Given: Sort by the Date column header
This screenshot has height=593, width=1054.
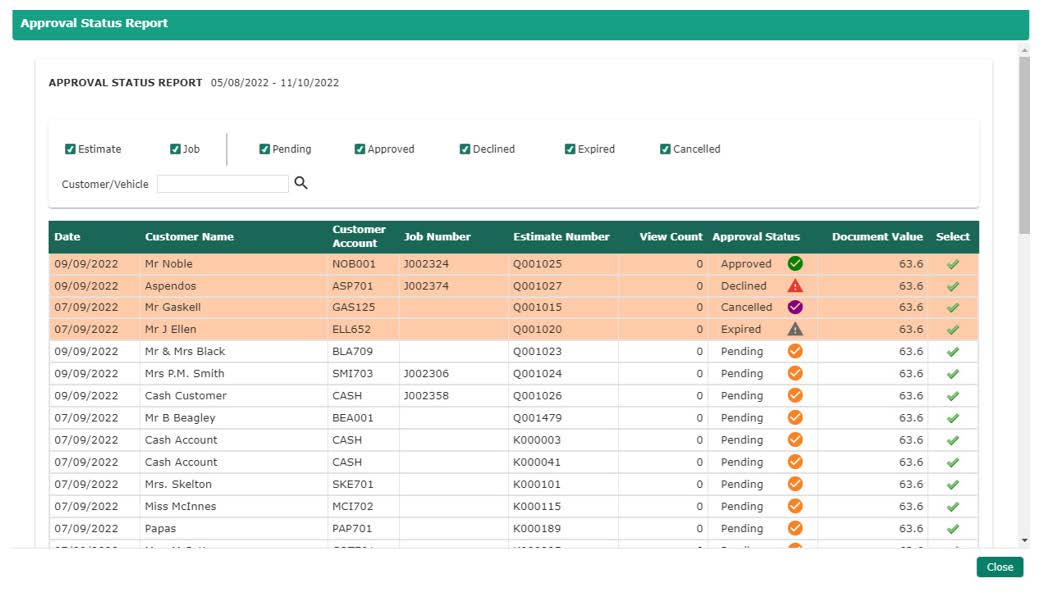Looking at the screenshot, I should coord(67,237).
